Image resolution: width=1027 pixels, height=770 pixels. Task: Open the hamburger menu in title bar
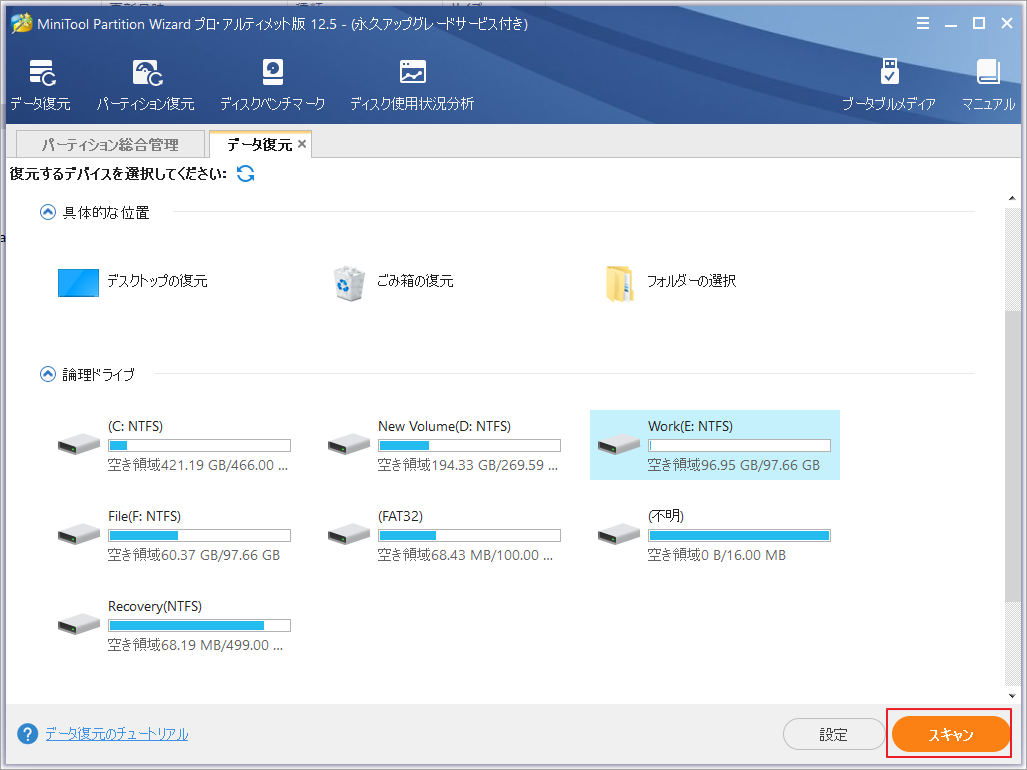pos(922,23)
